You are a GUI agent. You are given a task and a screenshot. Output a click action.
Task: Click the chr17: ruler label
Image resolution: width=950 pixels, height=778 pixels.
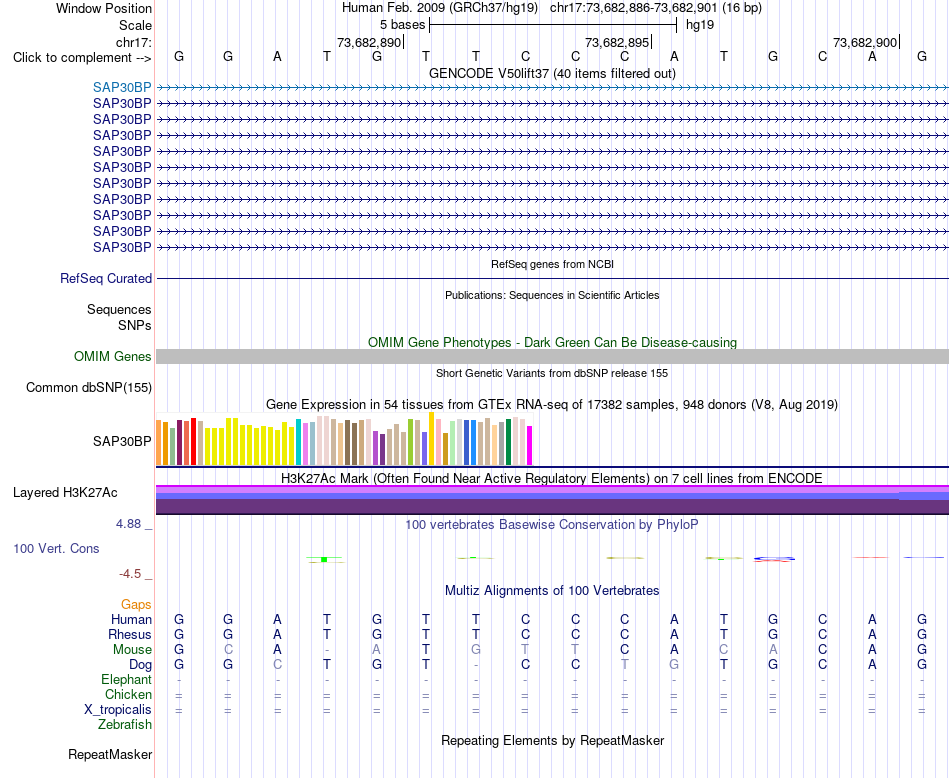133,42
